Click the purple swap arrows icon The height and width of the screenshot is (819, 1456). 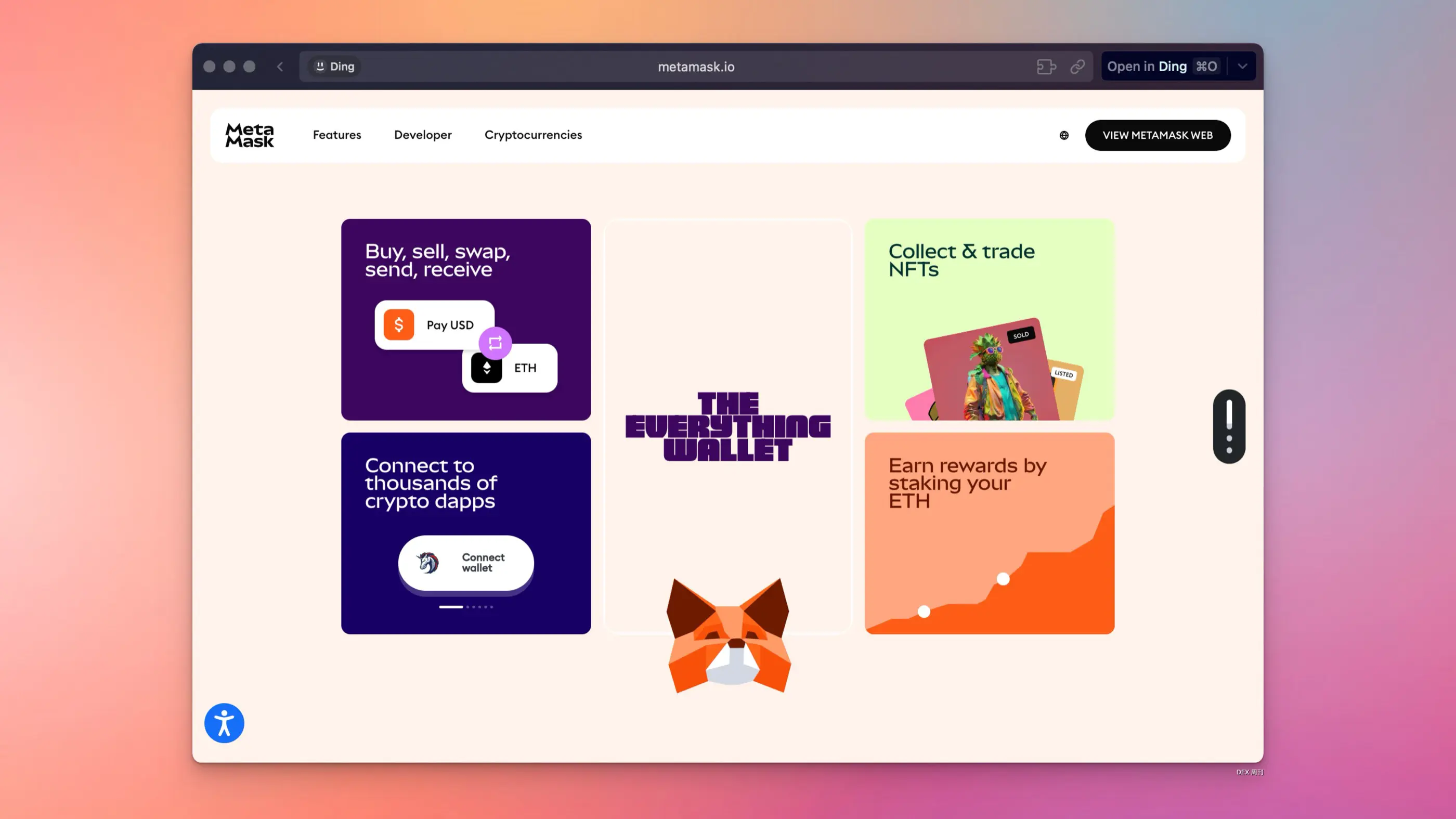click(495, 343)
